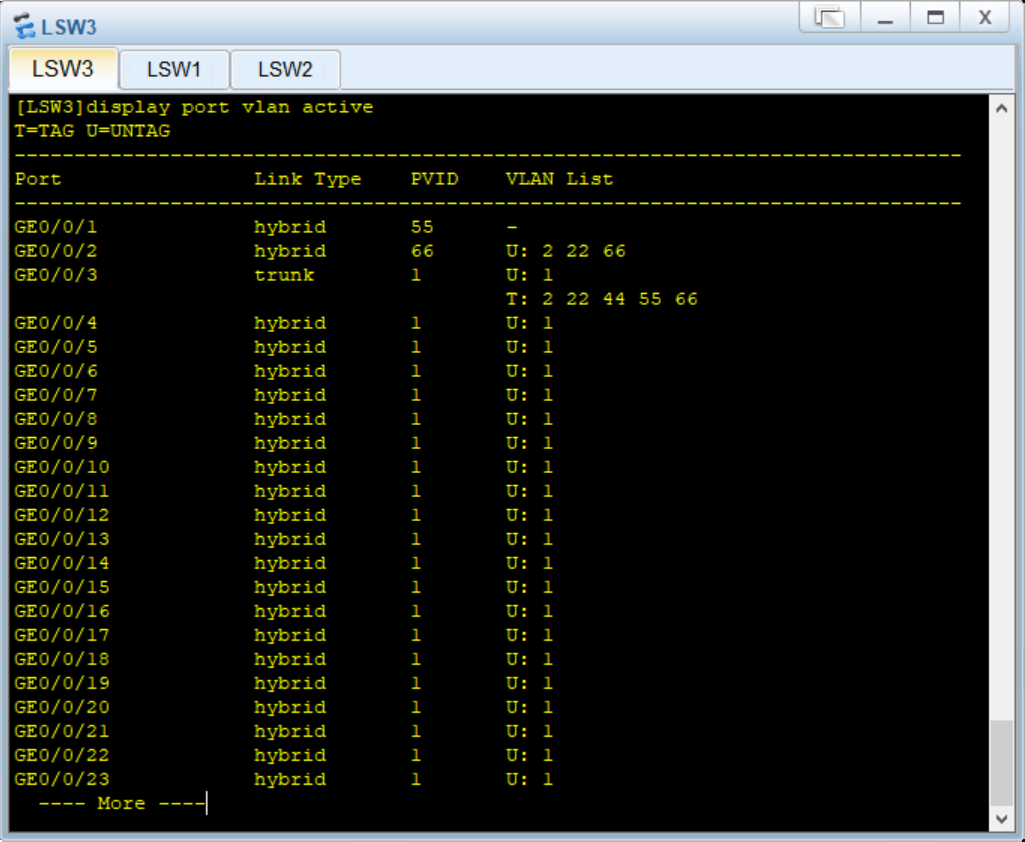
Task: Click the GE0/0/20 port entry
Action: (x=61, y=707)
